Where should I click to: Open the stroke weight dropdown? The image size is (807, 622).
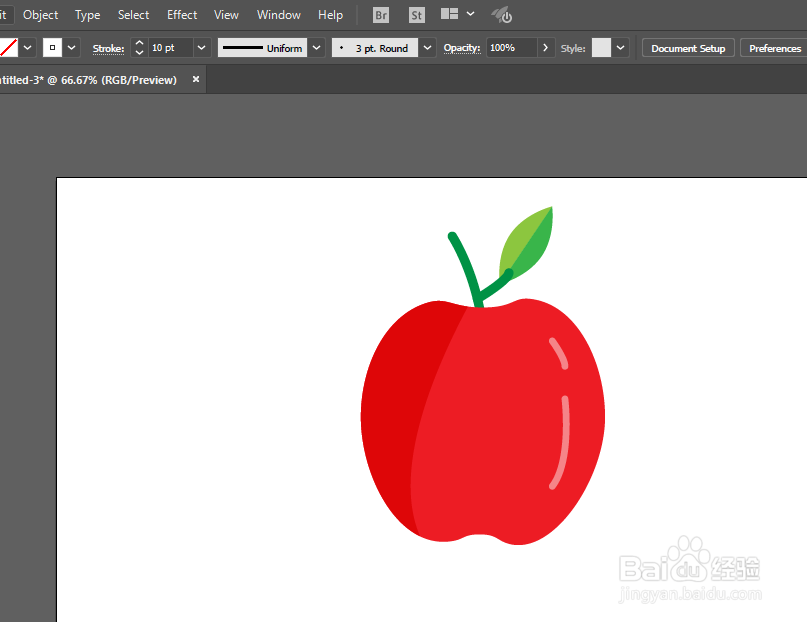[x=202, y=48]
